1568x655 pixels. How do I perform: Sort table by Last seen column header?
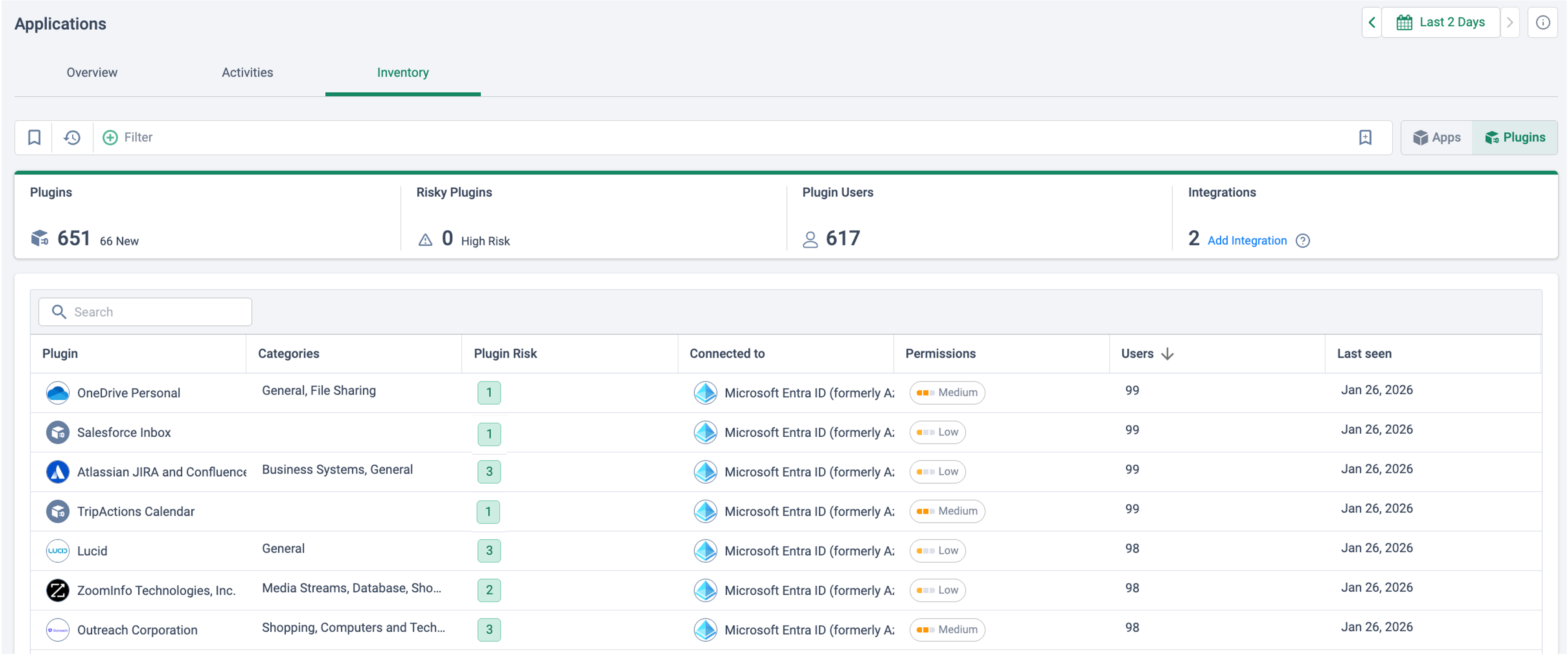click(1364, 354)
